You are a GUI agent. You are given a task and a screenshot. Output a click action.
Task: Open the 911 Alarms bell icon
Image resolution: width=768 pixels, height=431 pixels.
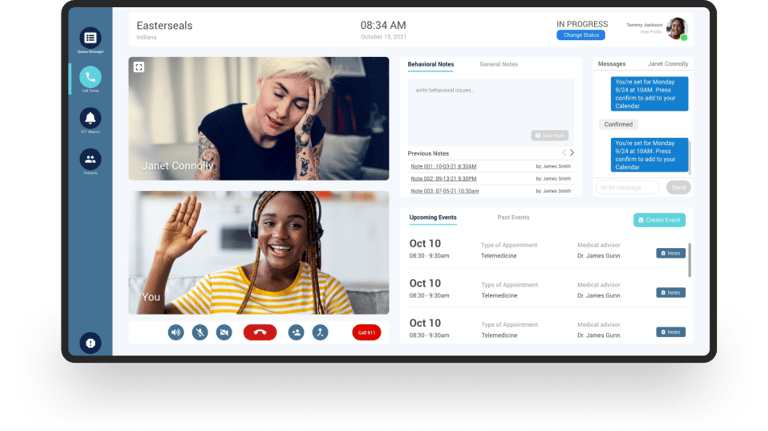pos(90,118)
